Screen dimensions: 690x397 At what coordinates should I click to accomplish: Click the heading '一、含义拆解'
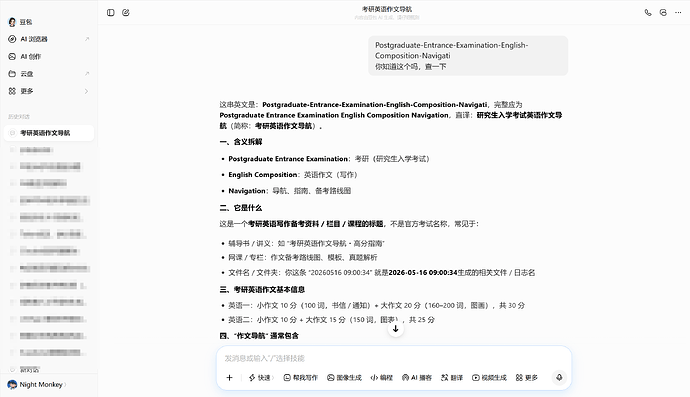coord(241,142)
